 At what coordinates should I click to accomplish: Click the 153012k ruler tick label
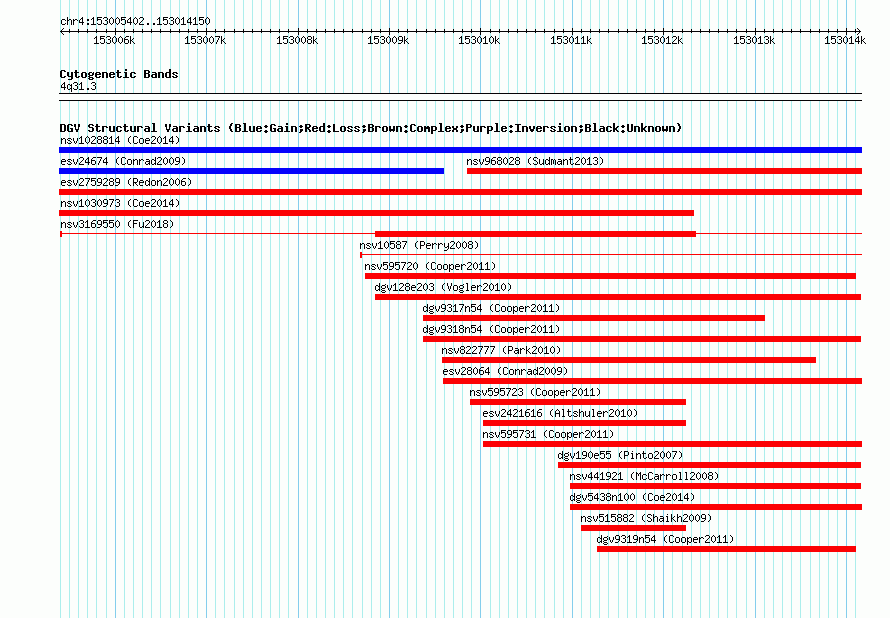(662, 40)
